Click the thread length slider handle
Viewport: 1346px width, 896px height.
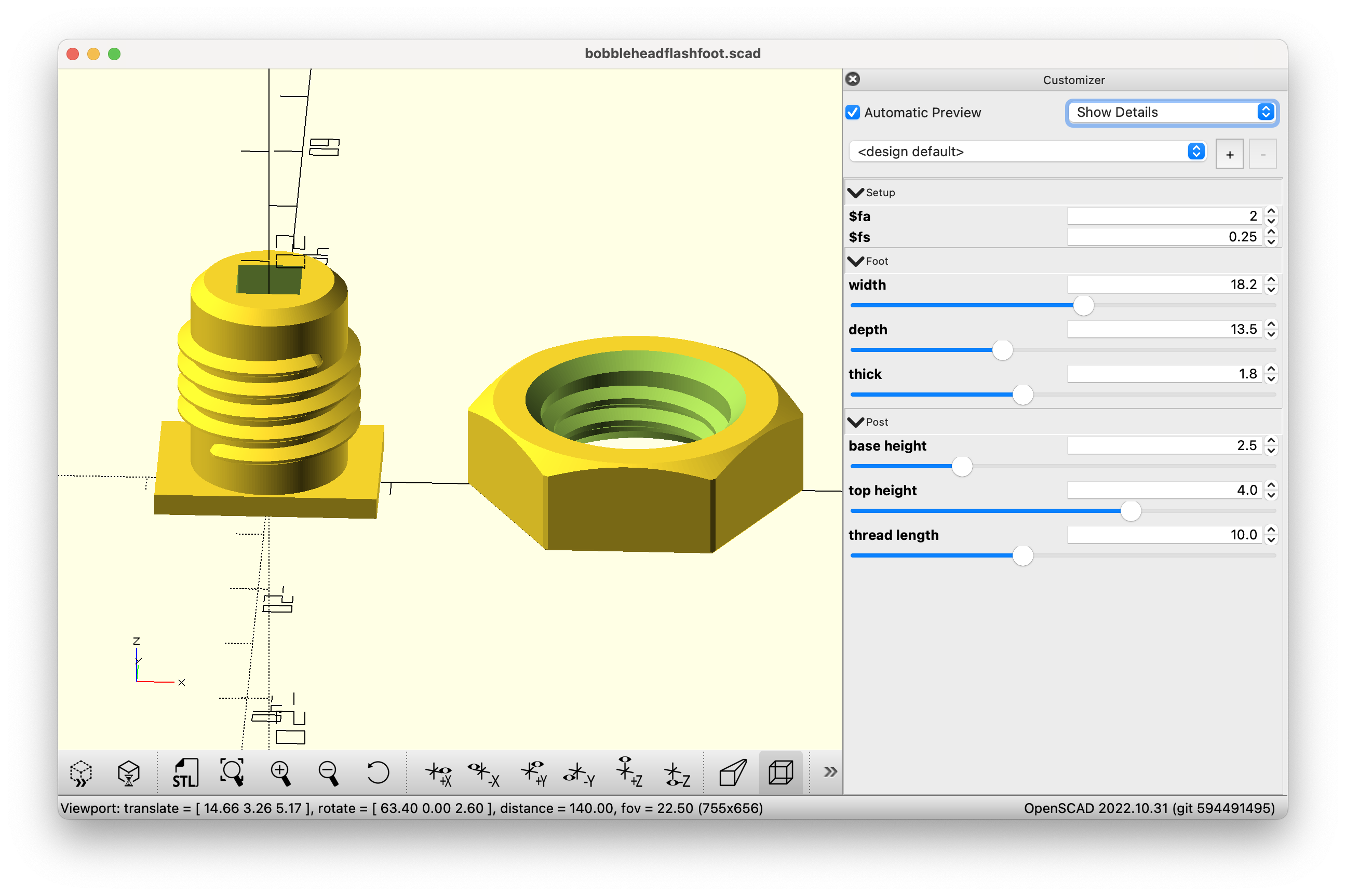point(1022,555)
